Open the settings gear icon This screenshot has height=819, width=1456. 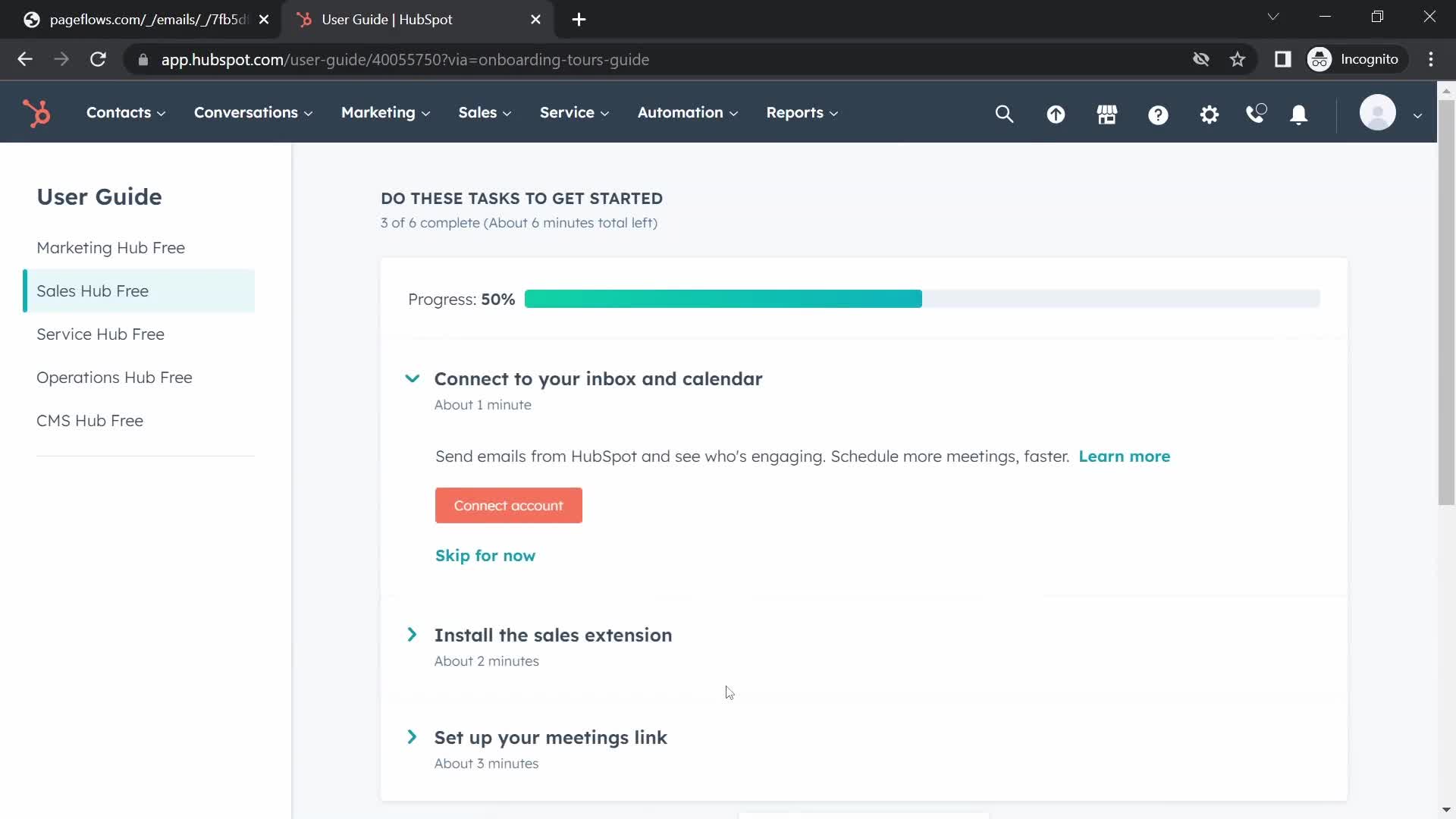1210,115
